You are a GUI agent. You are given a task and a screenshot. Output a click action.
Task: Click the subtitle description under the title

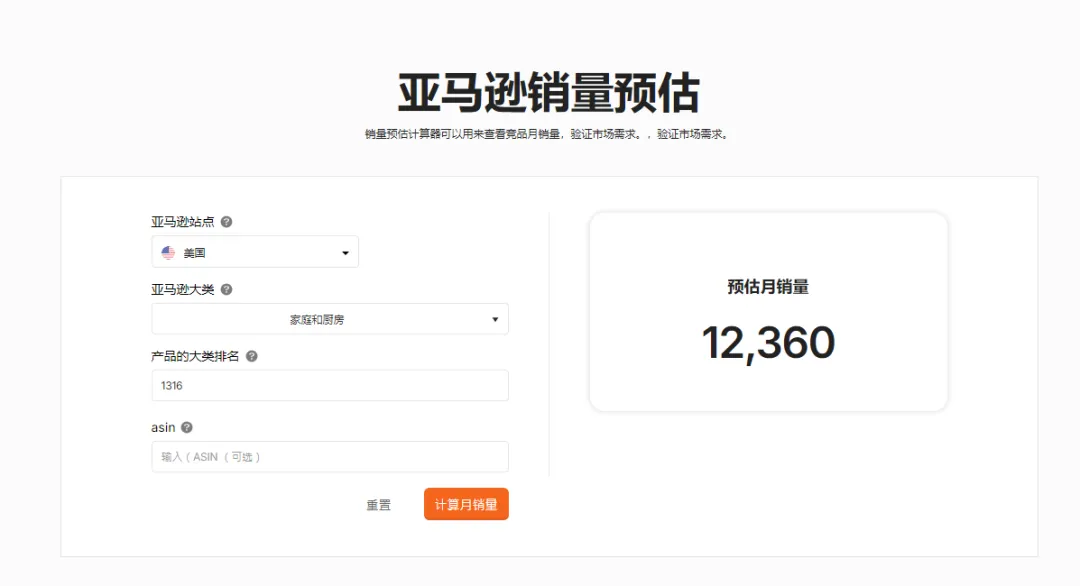coord(548,134)
